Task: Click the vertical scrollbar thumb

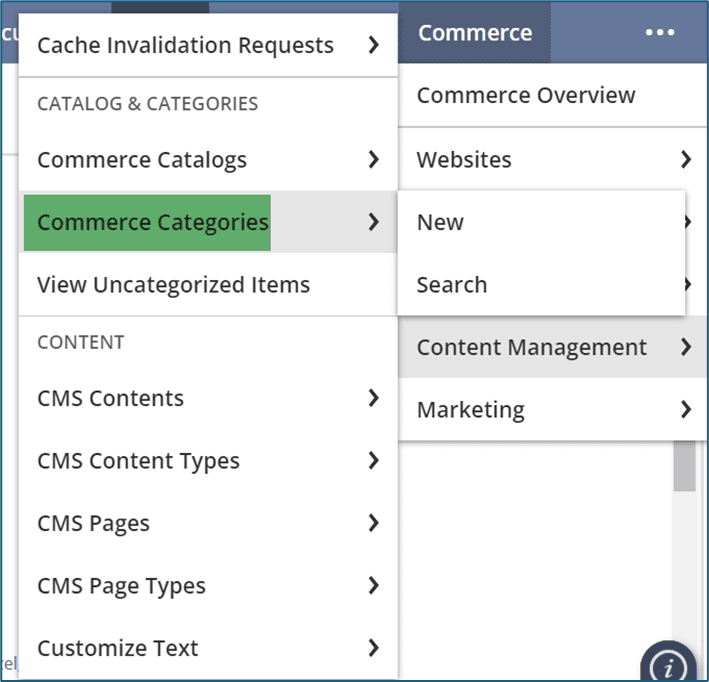Action: pos(684,466)
